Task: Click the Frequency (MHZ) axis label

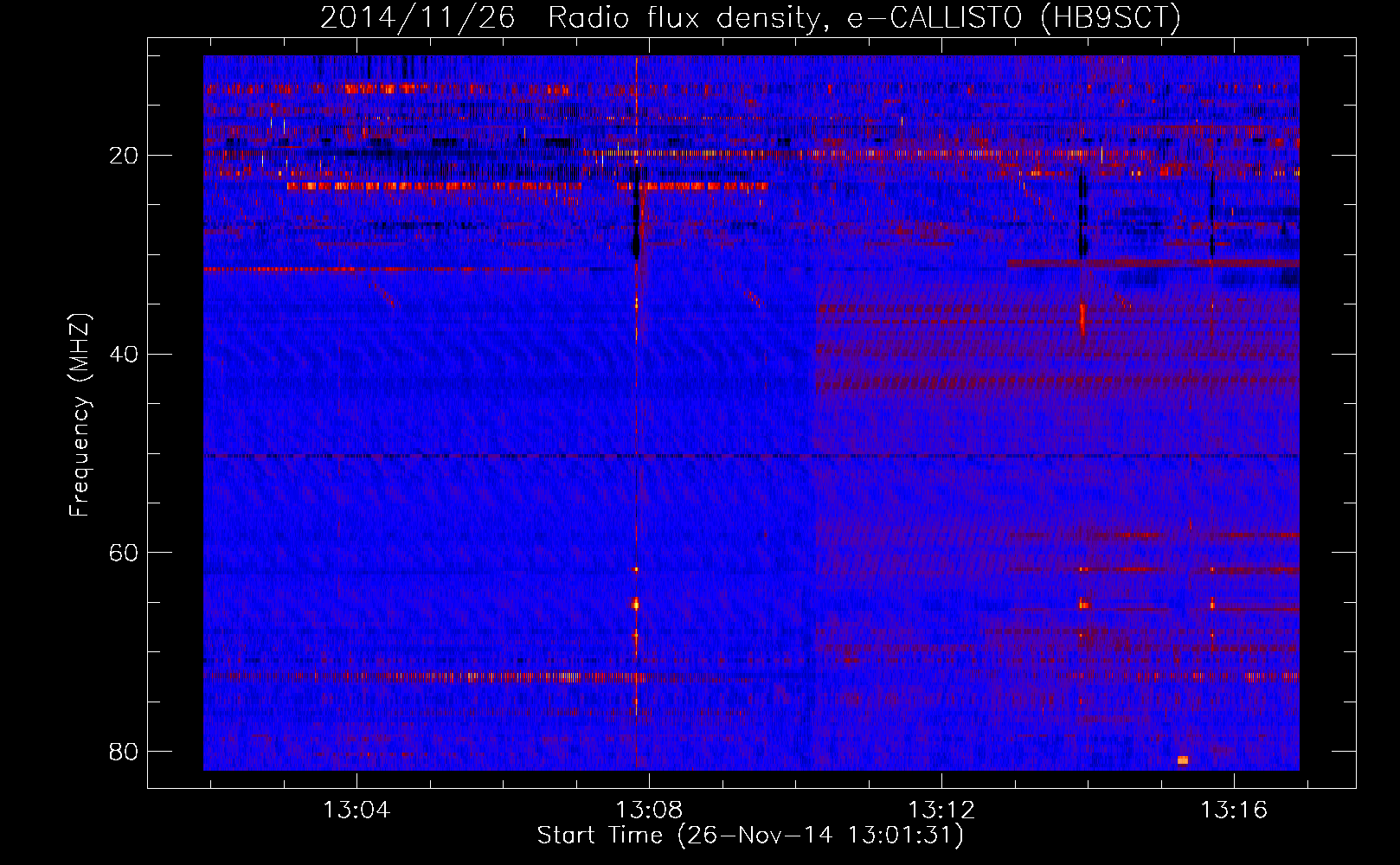Action: click(80, 415)
